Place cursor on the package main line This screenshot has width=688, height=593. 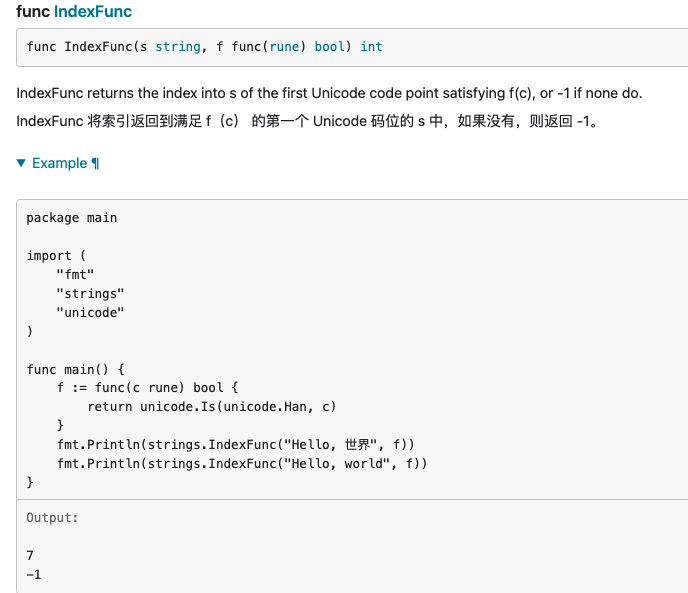pyautogui.click(x=72, y=217)
